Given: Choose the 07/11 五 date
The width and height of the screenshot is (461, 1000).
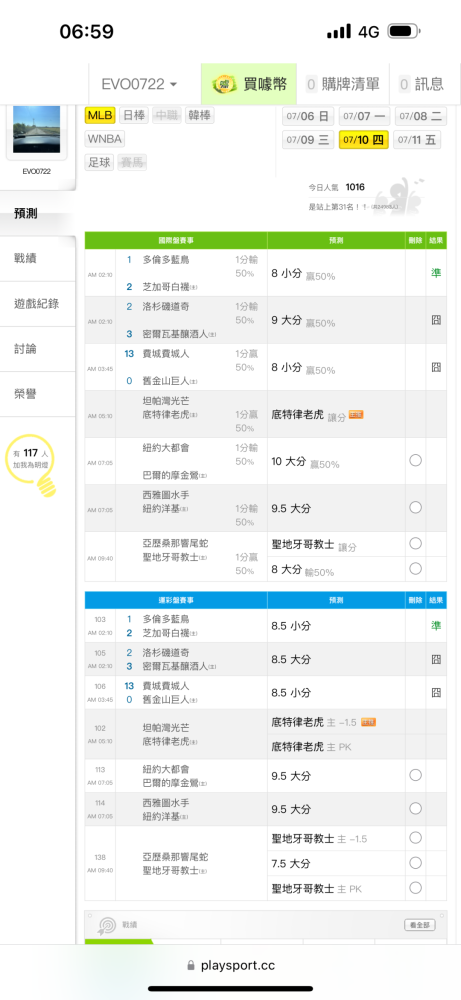Looking at the screenshot, I should [x=417, y=140].
